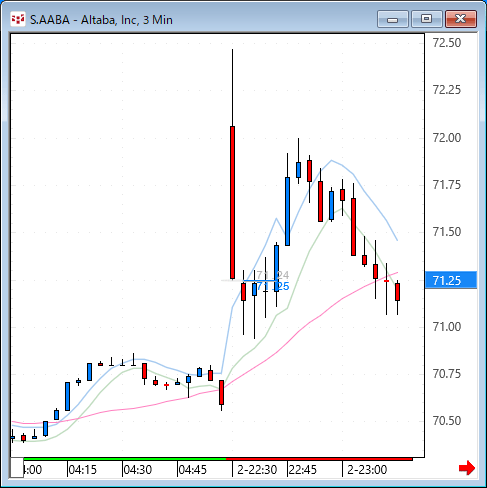The width and height of the screenshot is (487, 488).
Task: Click the small white box at bottom-left corner
Action: click(x=17, y=467)
